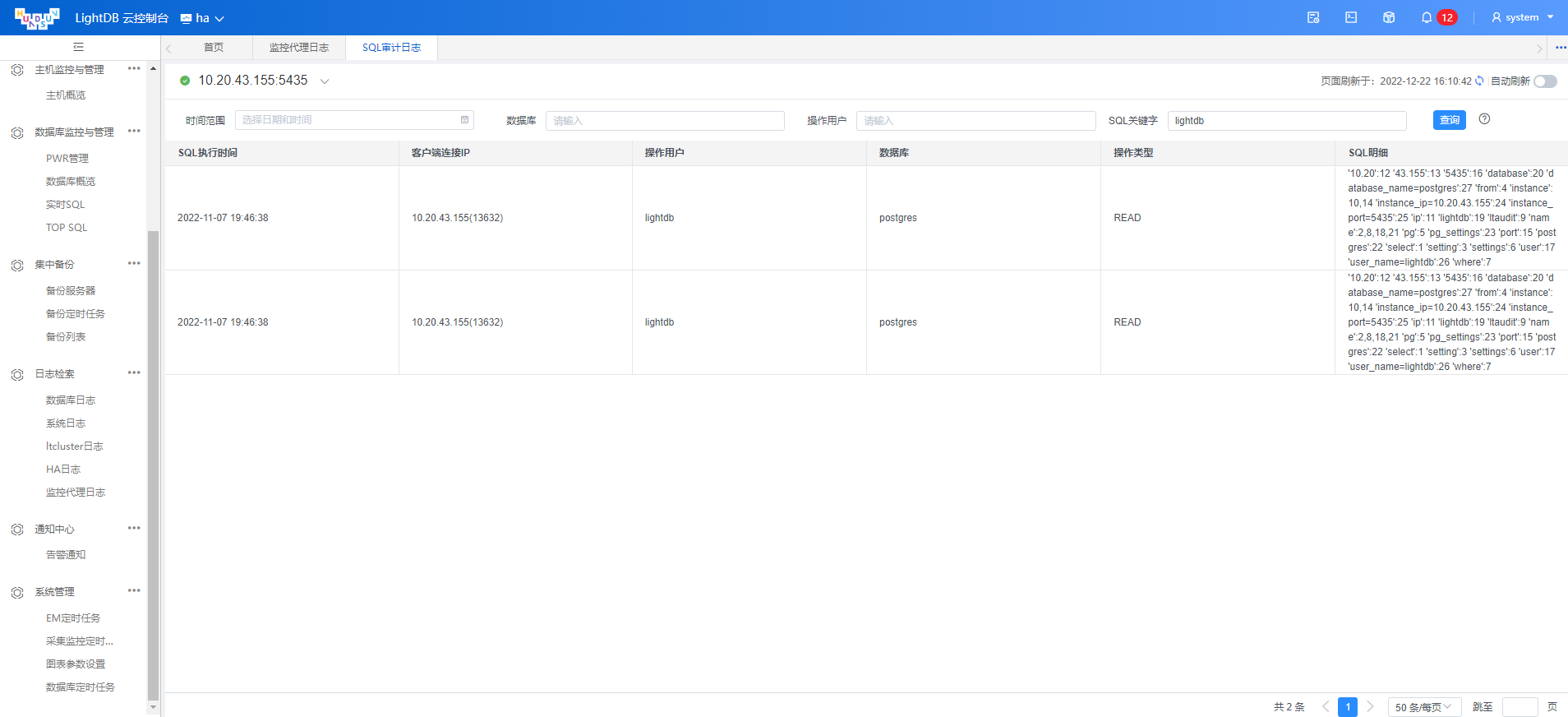Click gear icon beside 通知中心

click(17, 530)
